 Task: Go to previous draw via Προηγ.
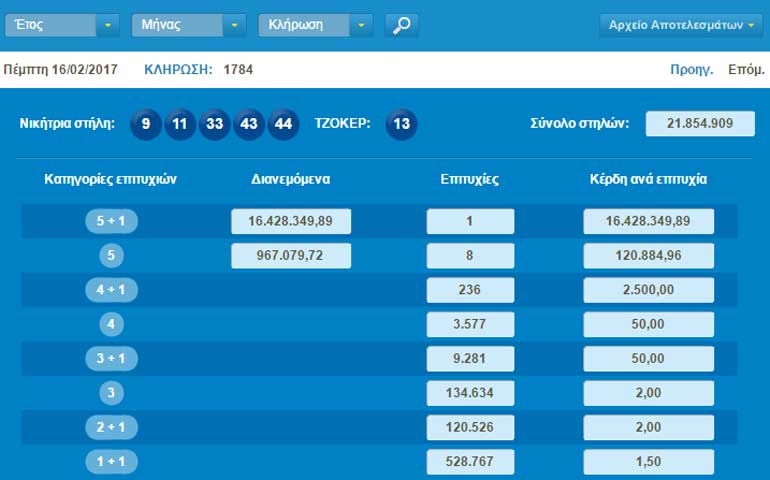click(x=691, y=70)
